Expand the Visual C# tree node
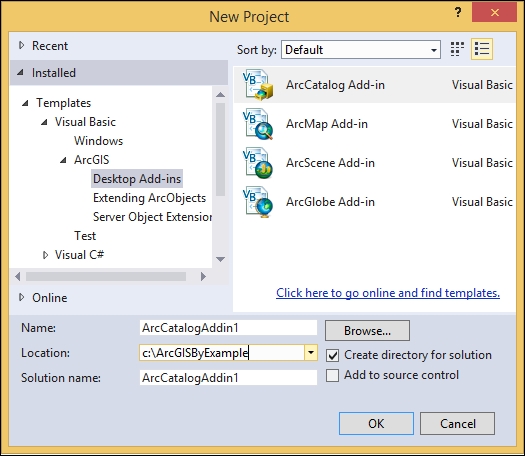525x456 pixels. 45,255
